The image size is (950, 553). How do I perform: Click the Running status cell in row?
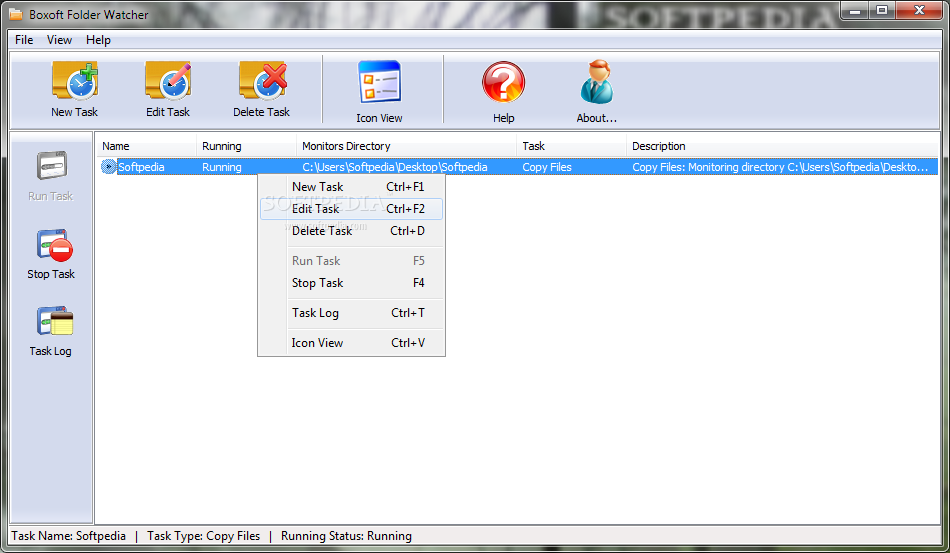click(x=222, y=167)
